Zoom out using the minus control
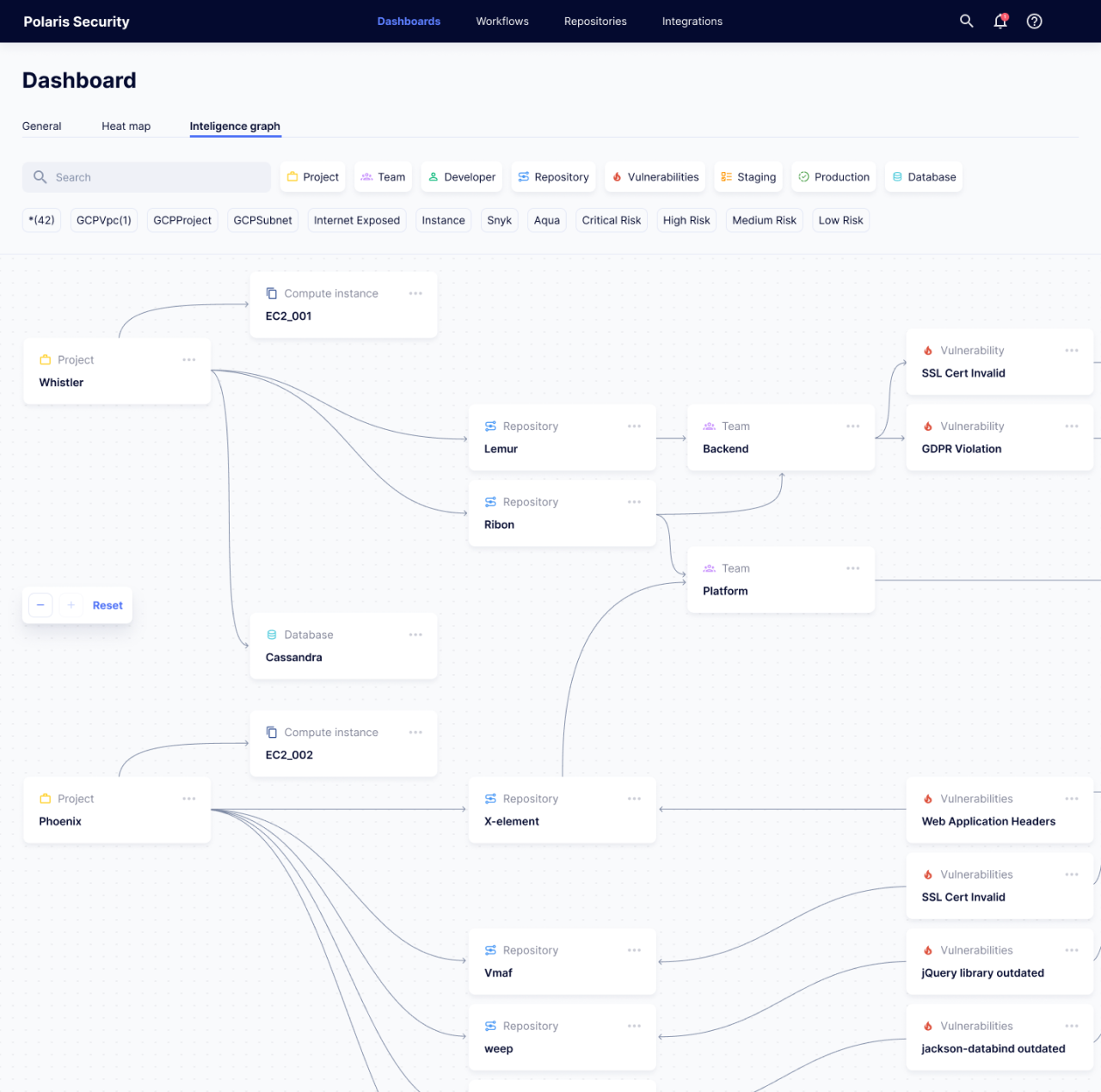Screen dimensions: 1101x1092 click(x=40, y=604)
